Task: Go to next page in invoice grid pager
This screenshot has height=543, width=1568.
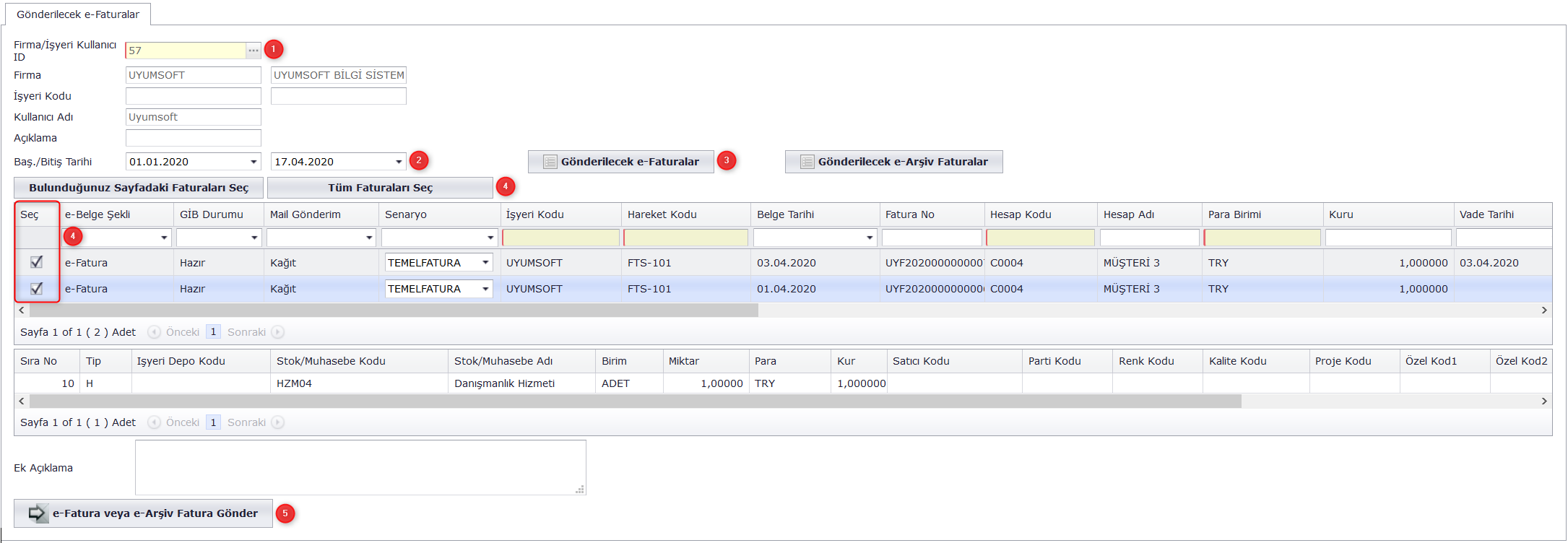Action: [277, 332]
